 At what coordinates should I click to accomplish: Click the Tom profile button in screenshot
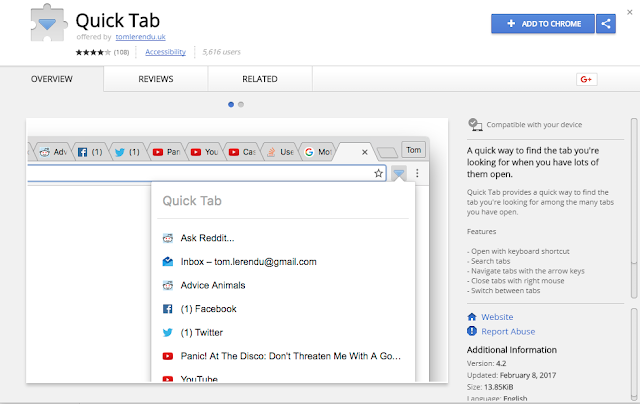(413, 150)
